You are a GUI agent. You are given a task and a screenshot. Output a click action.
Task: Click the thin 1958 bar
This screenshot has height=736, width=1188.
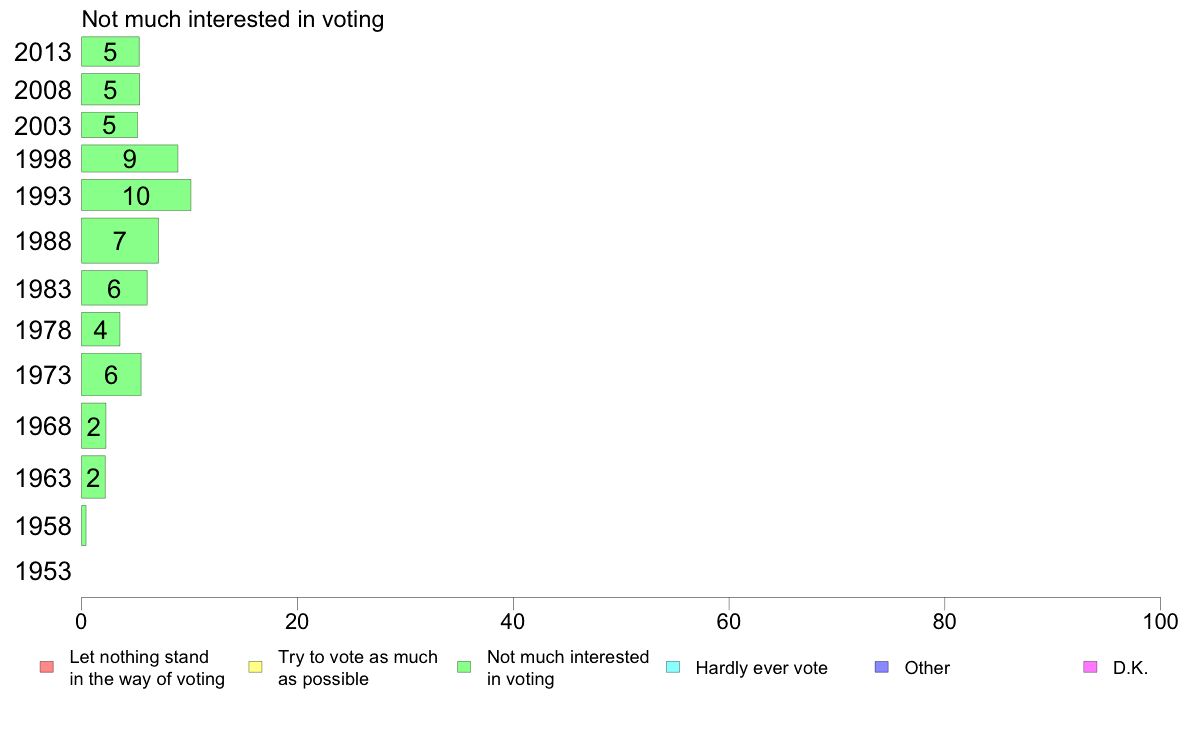tap(84, 525)
